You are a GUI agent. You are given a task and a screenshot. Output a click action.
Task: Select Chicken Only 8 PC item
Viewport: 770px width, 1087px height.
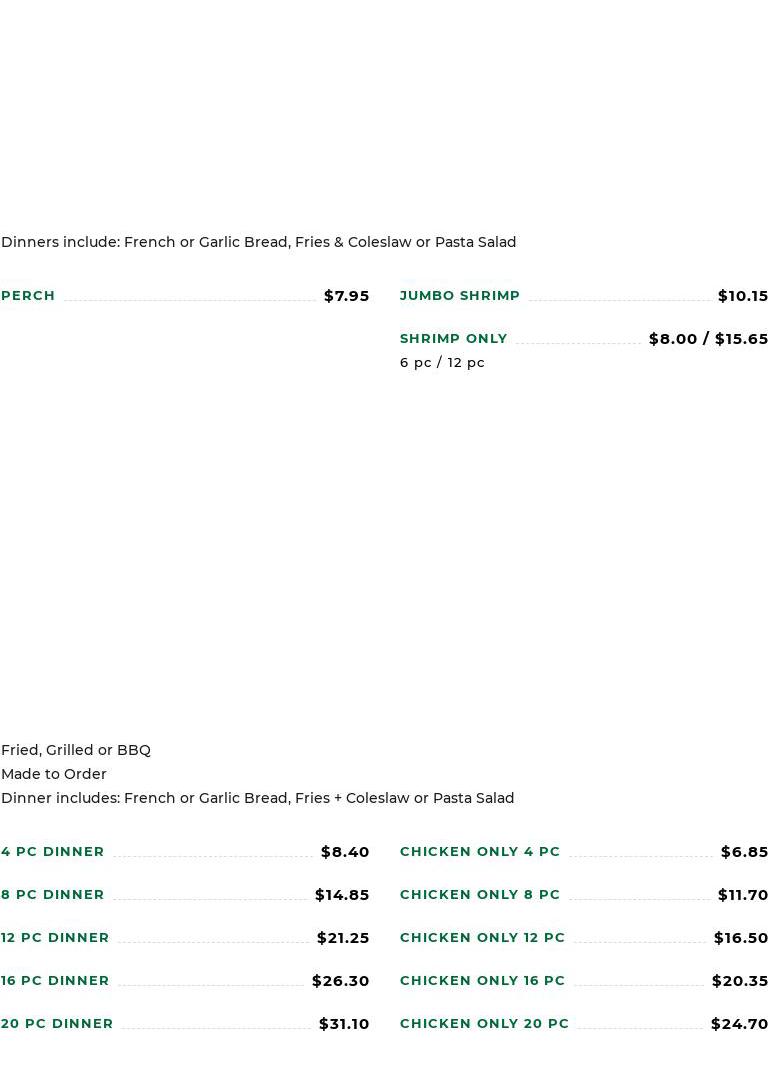[480, 895]
